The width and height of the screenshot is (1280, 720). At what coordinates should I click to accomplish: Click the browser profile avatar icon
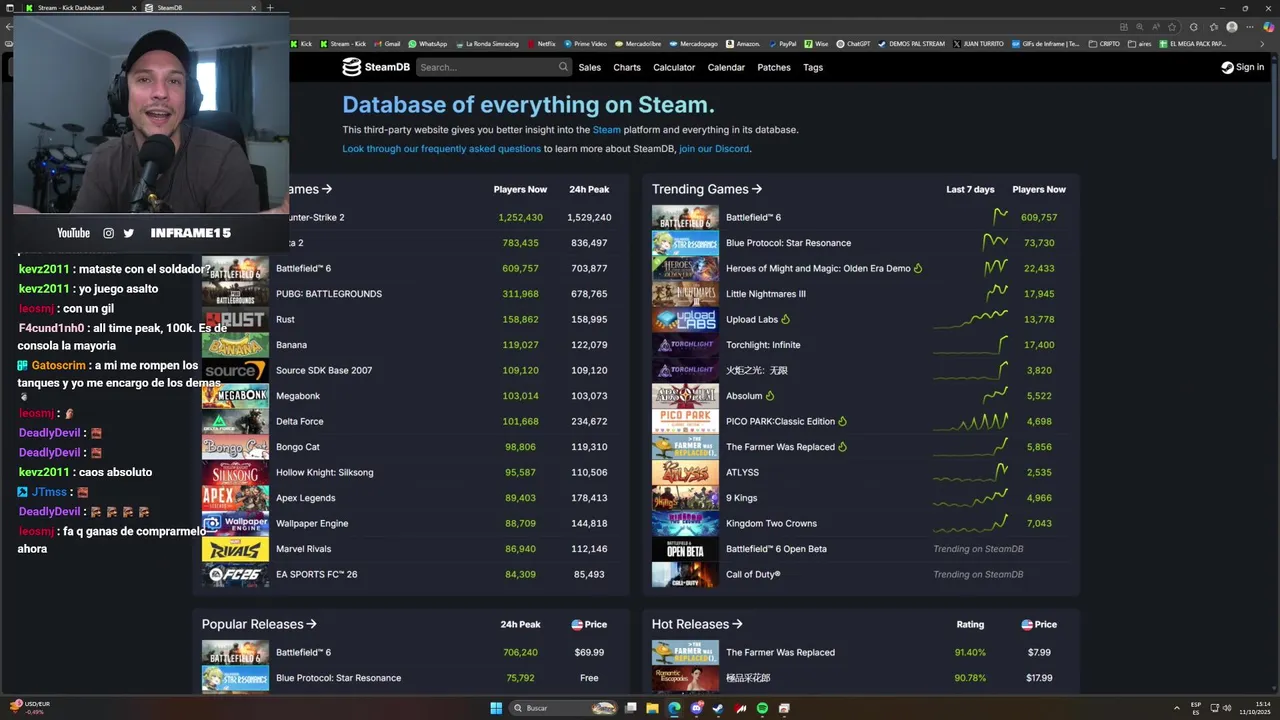pyautogui.click(x=1232, y=27)
